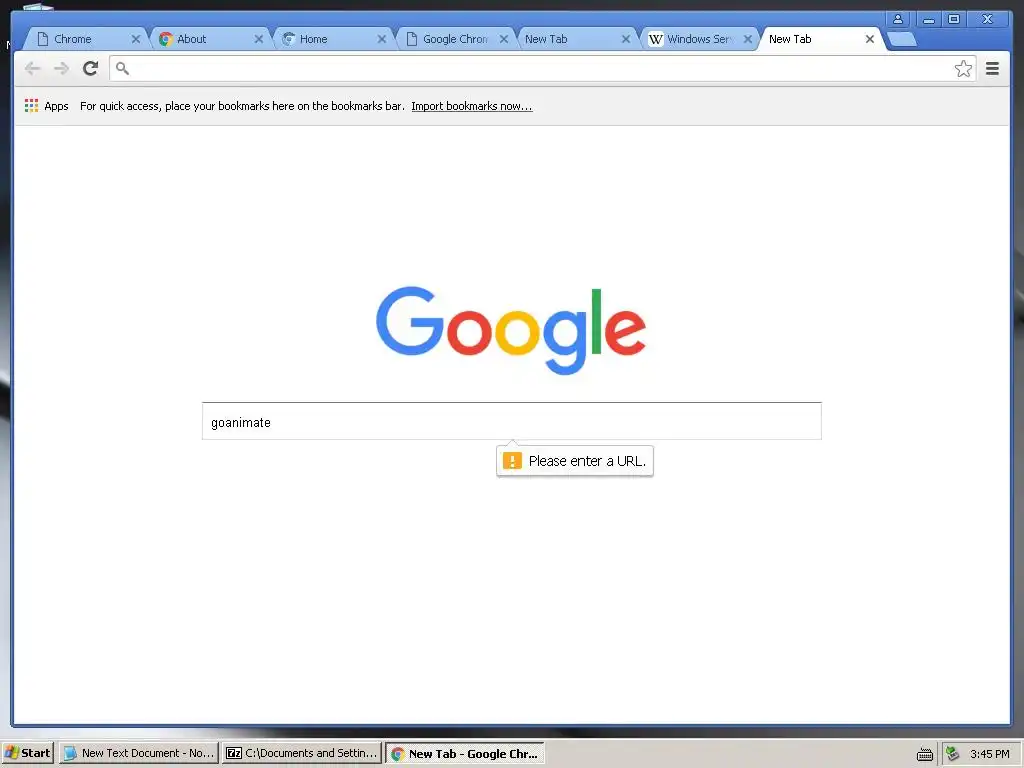Click the New Tab Google Chrome taskbar button
The image size is (1024, 768).
[x=464, y=753]
